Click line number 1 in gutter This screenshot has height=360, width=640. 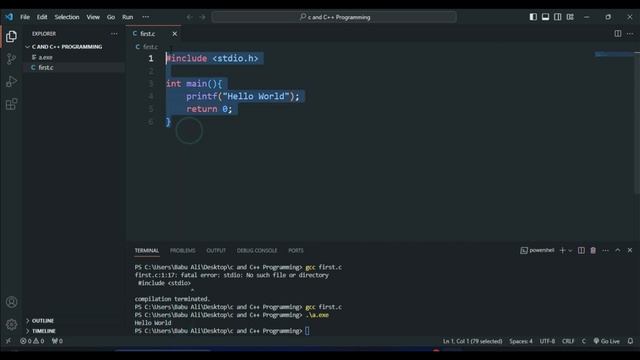pyautogui.click(x=151, y=58)
